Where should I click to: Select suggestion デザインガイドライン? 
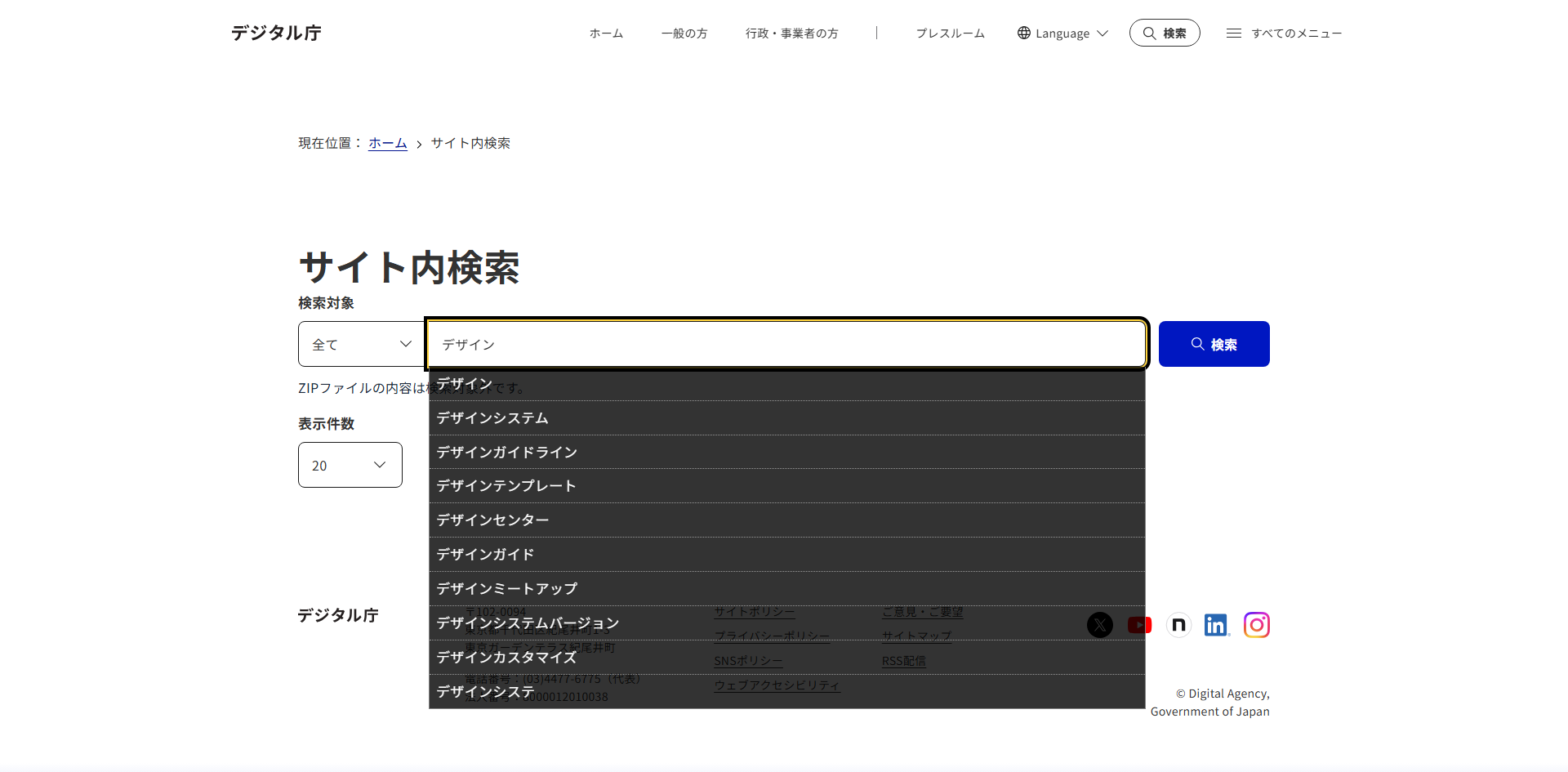tap(786, 453)
